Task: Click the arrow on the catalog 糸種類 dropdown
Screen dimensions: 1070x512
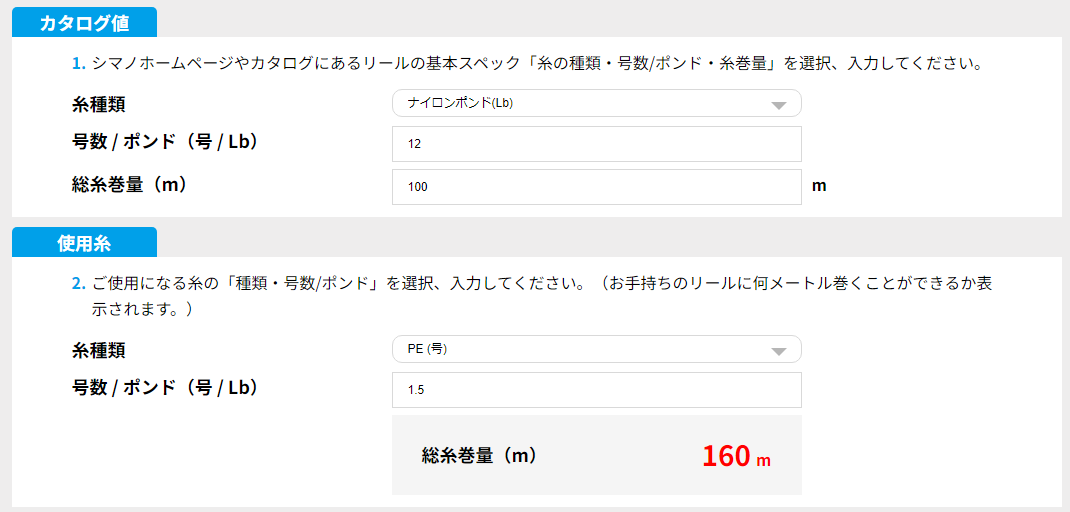Action: pos(779,105)
